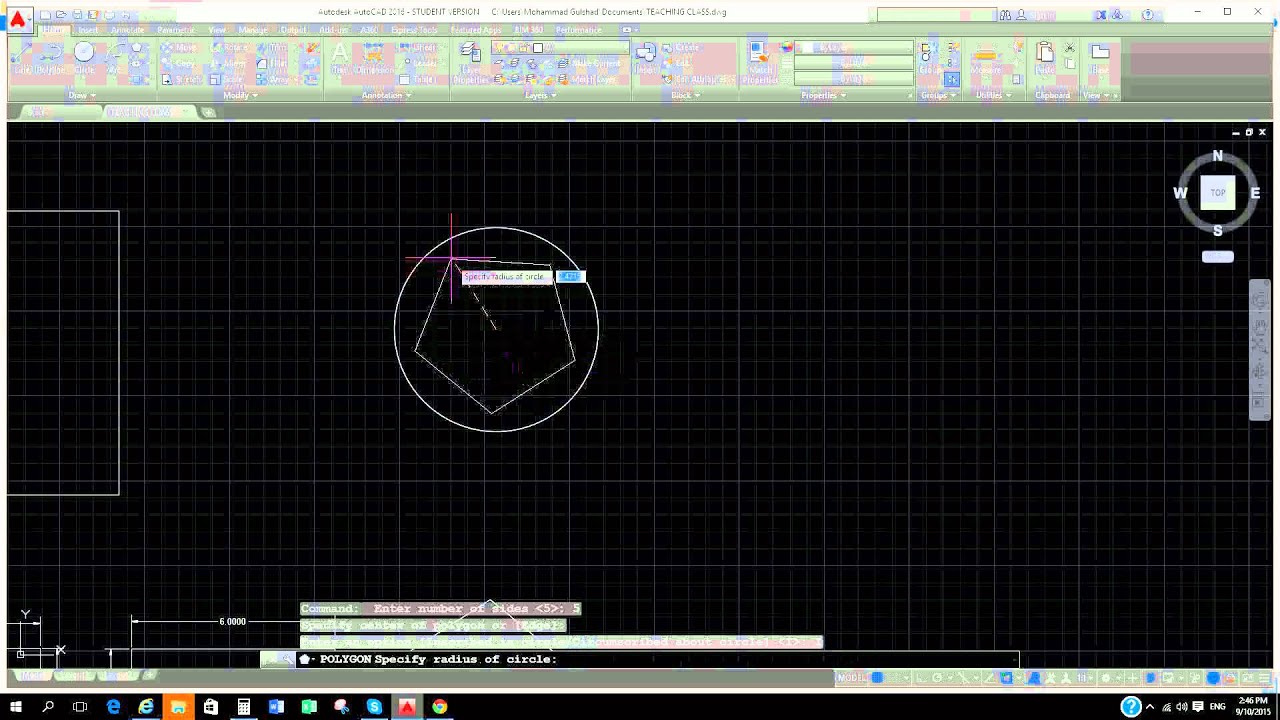Image resolution: width=1280 pixels, height=720 pixels.
Task: Open the Express Tools ribbon tab
Action: 414,30
